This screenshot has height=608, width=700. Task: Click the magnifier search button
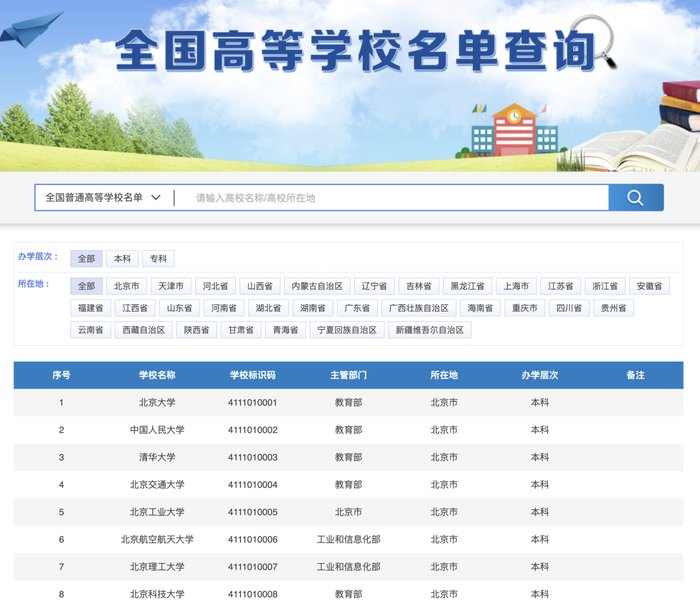click(635, 198)
